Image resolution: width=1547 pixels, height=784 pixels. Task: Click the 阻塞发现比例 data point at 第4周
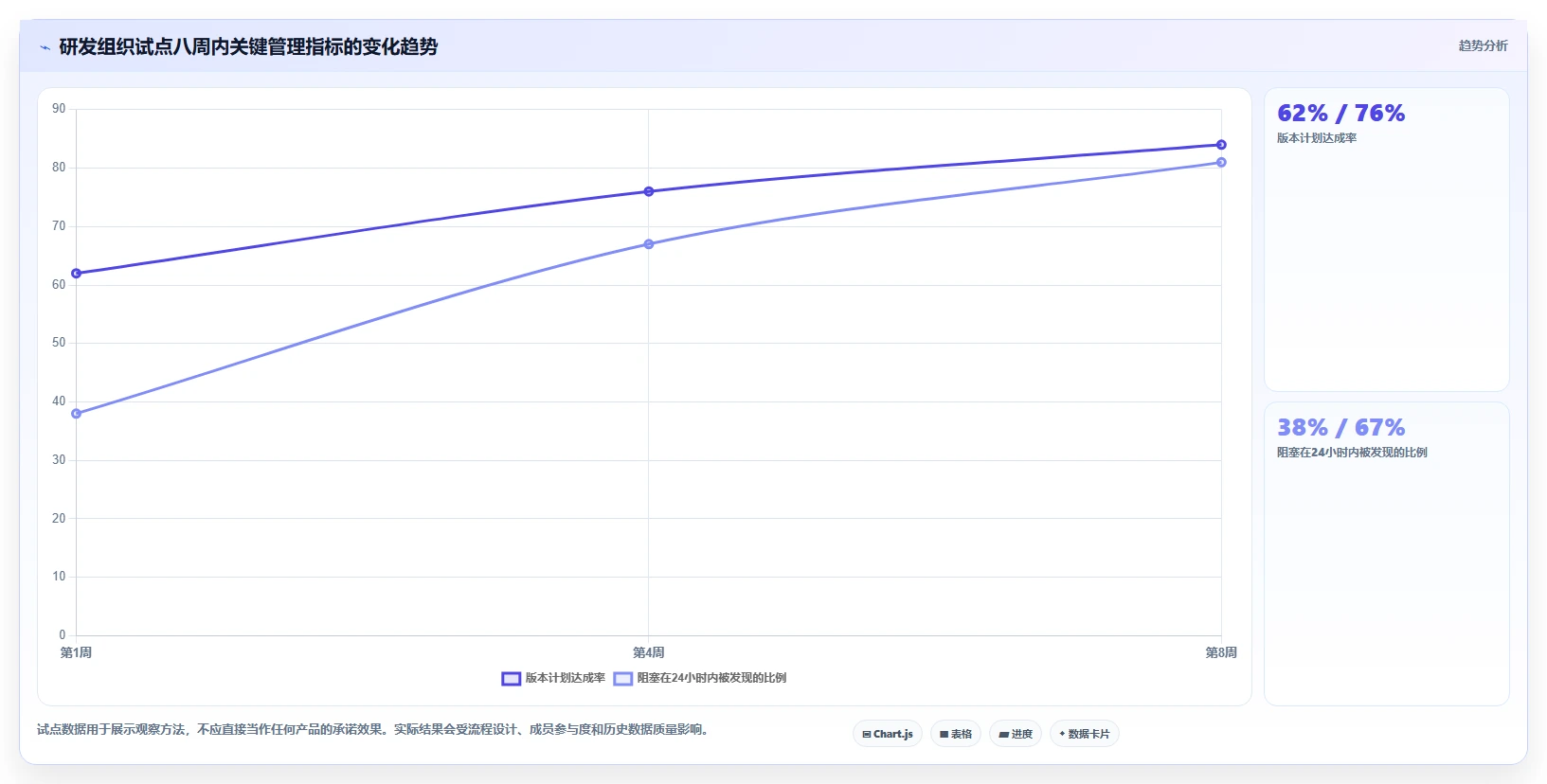pos(649,244)
